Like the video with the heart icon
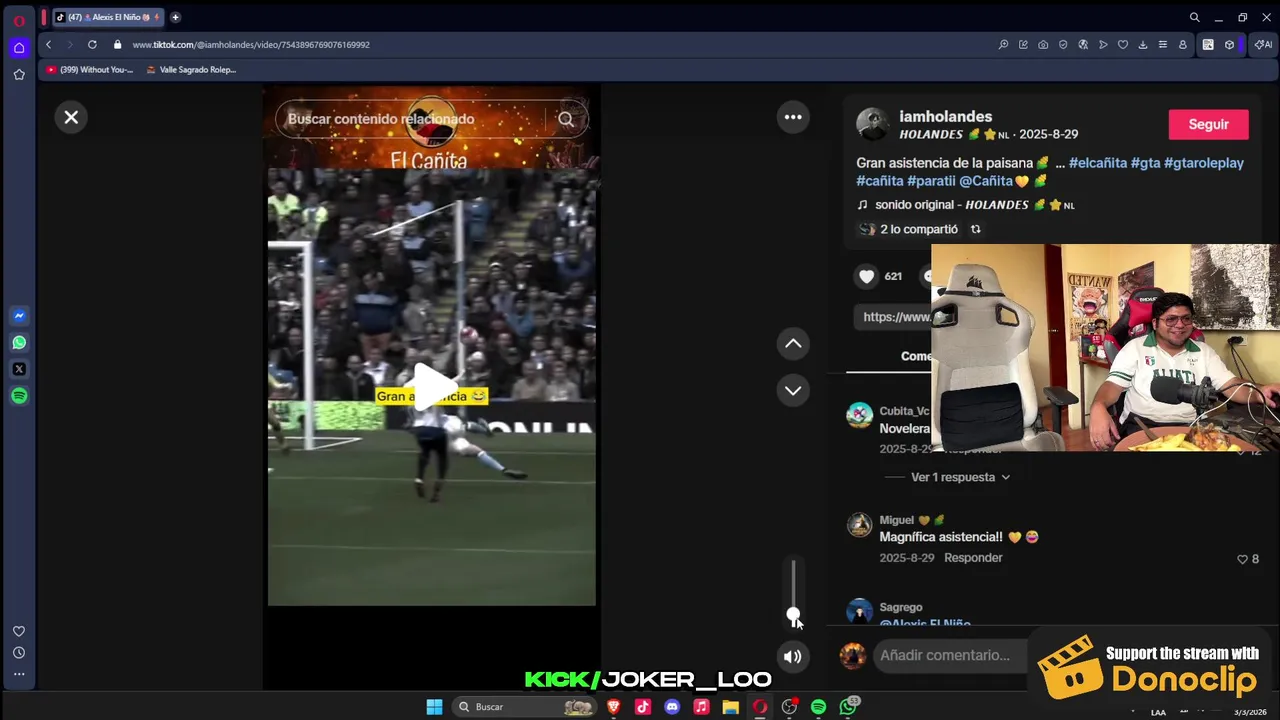Screen dimensions: 1280x720 pyautogui.click(x=867, y=276)
